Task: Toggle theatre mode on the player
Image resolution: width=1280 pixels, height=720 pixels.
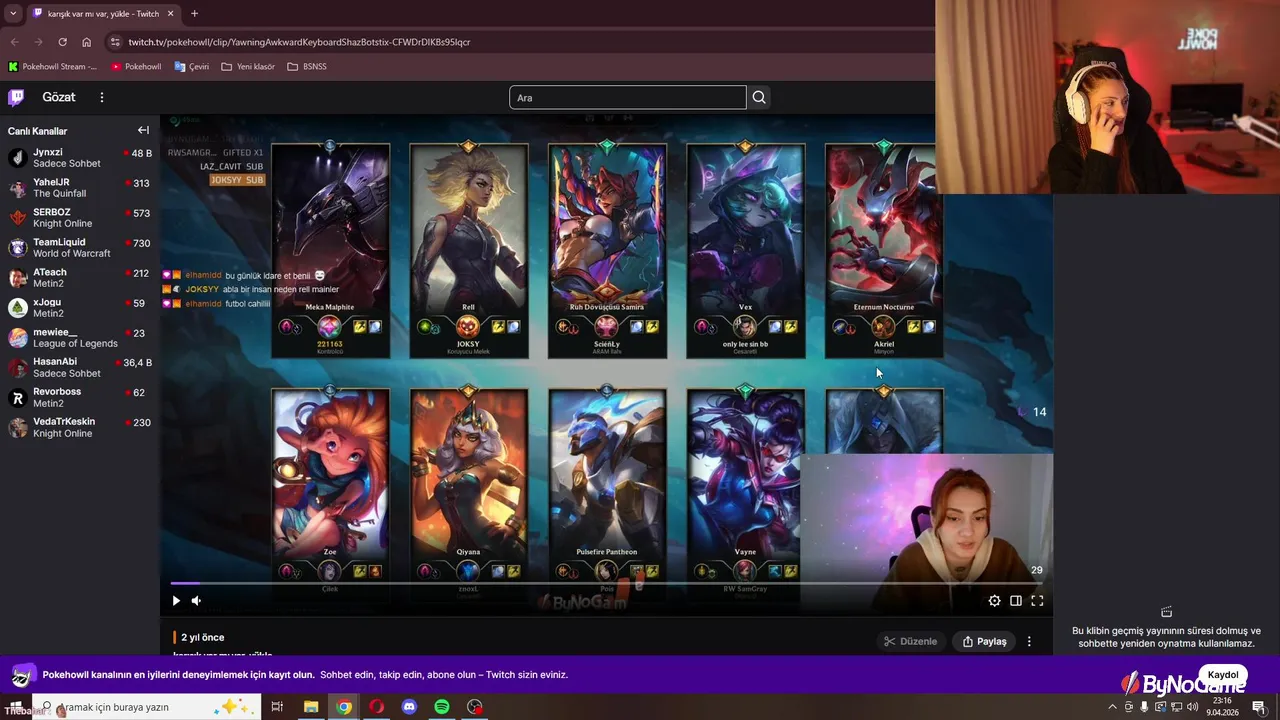Action: [1016, 601]
